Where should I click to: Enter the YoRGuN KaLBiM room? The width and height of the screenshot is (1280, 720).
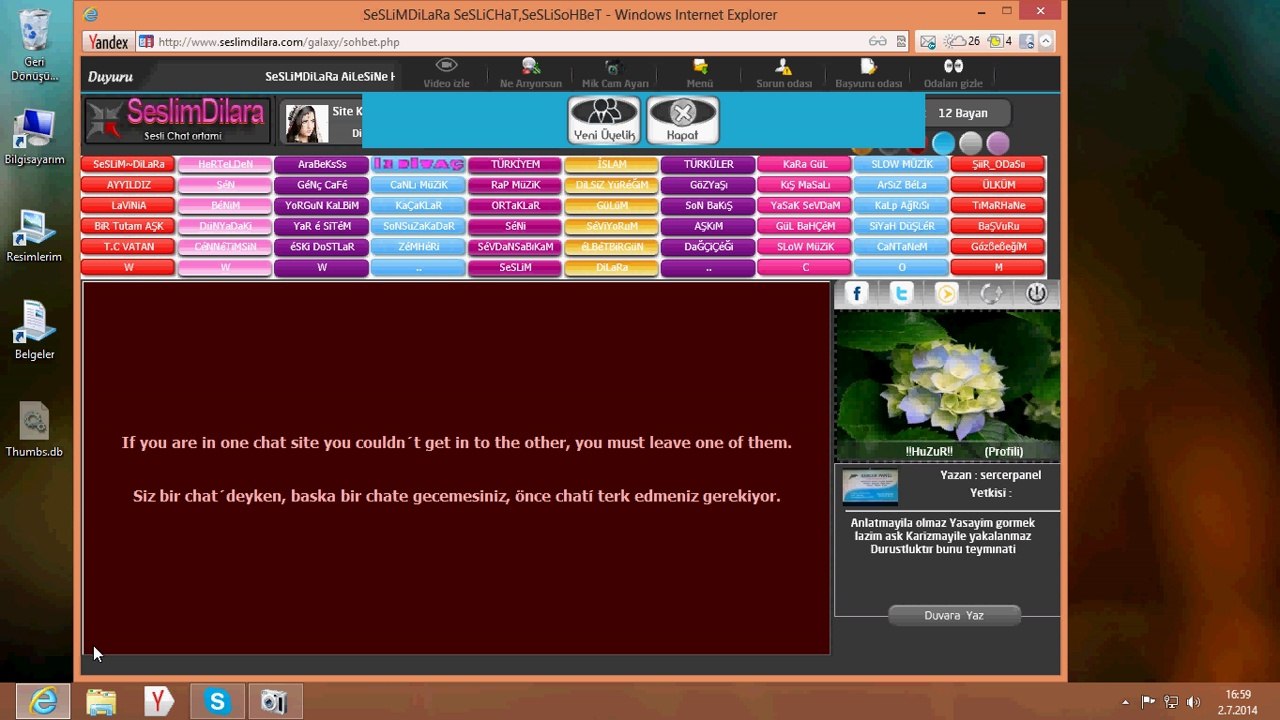click(x=322, y=205)
